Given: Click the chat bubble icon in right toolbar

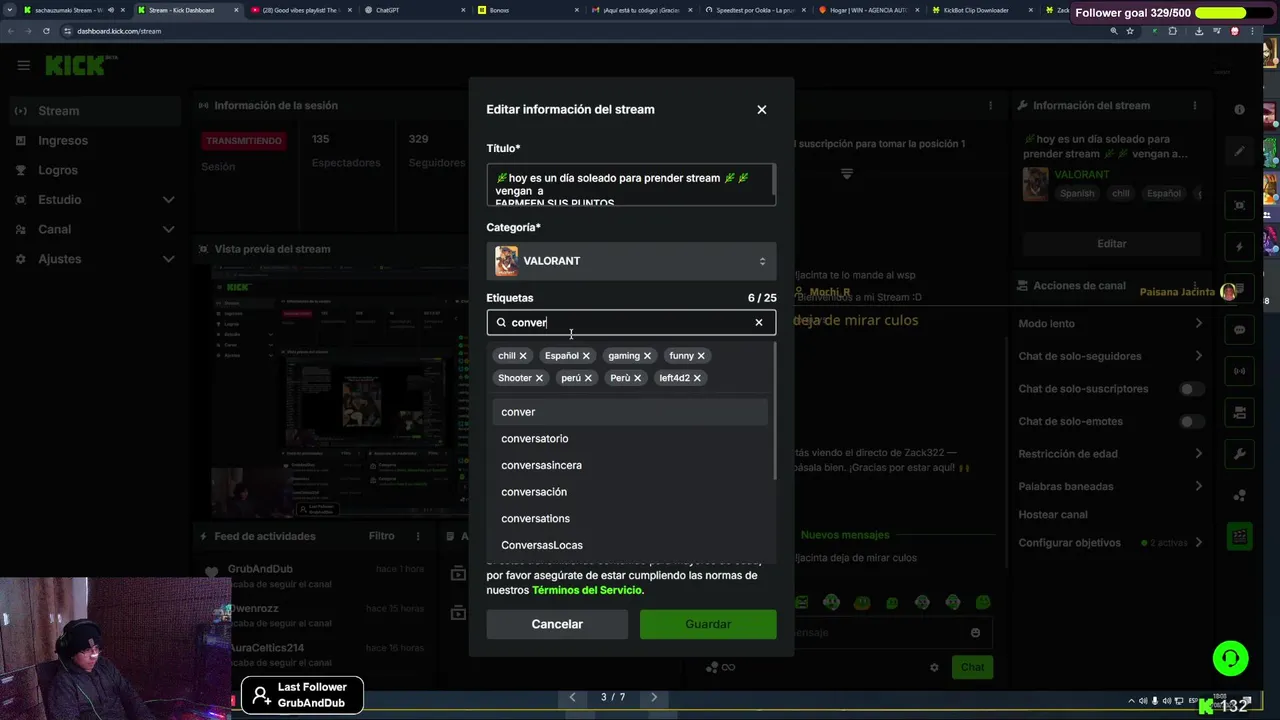Looking at the screenshot, I should (1240, 330).
